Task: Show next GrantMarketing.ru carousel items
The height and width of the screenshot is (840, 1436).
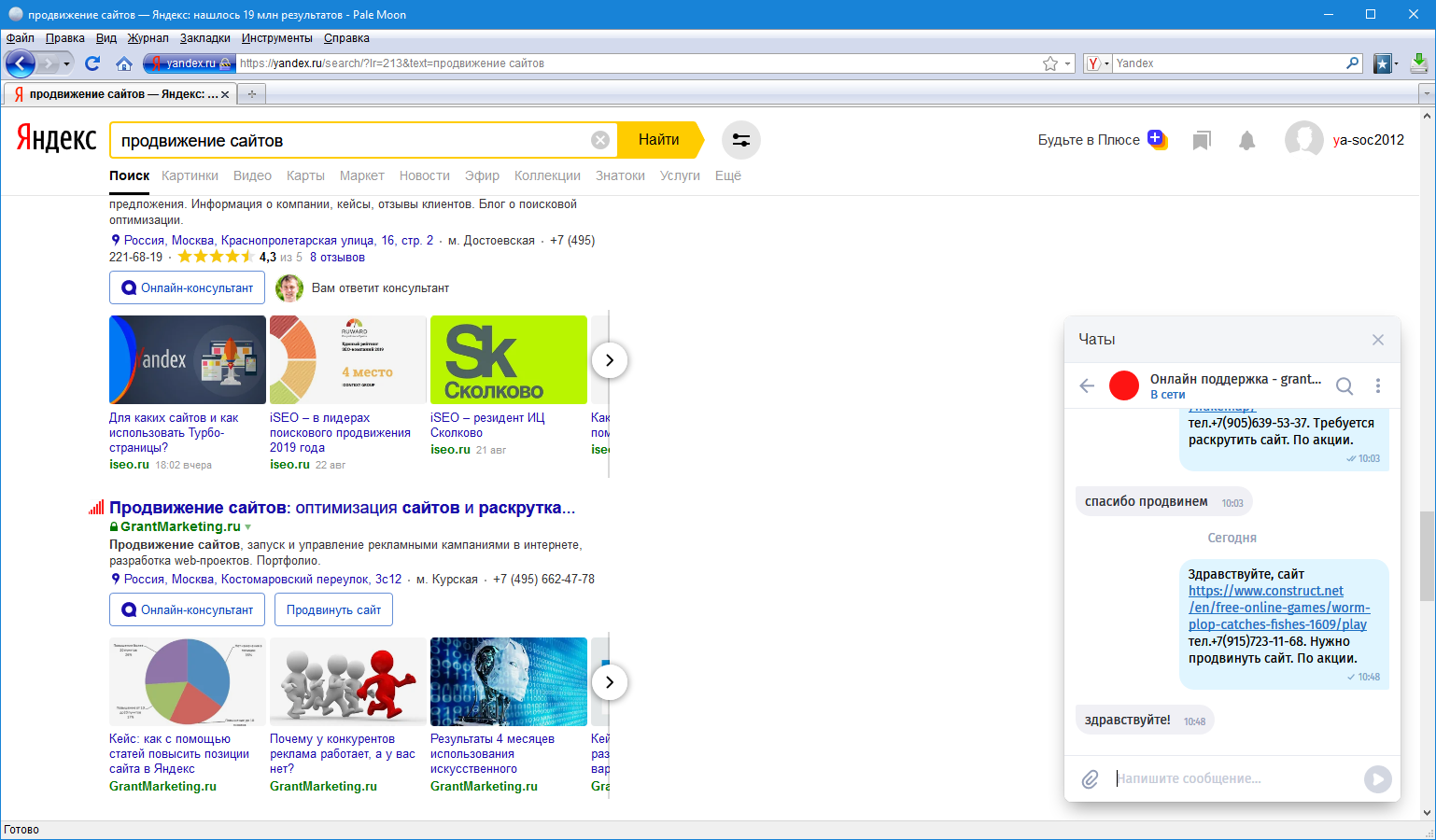Action: click(610, 682)
